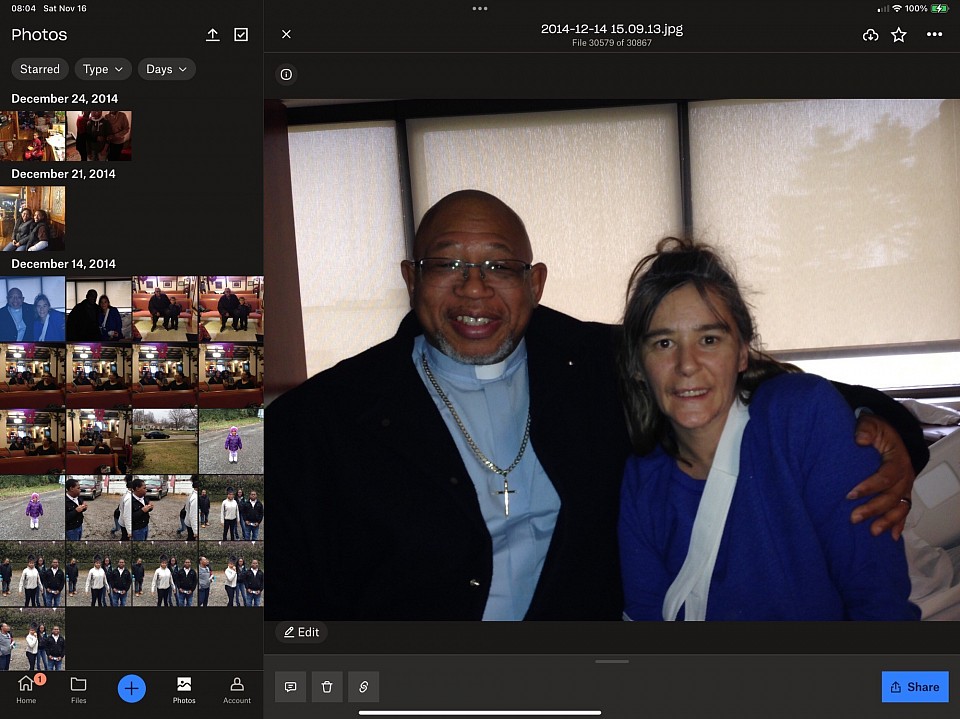Tap the upload icon in Photos header

click(x=213, y=35)
